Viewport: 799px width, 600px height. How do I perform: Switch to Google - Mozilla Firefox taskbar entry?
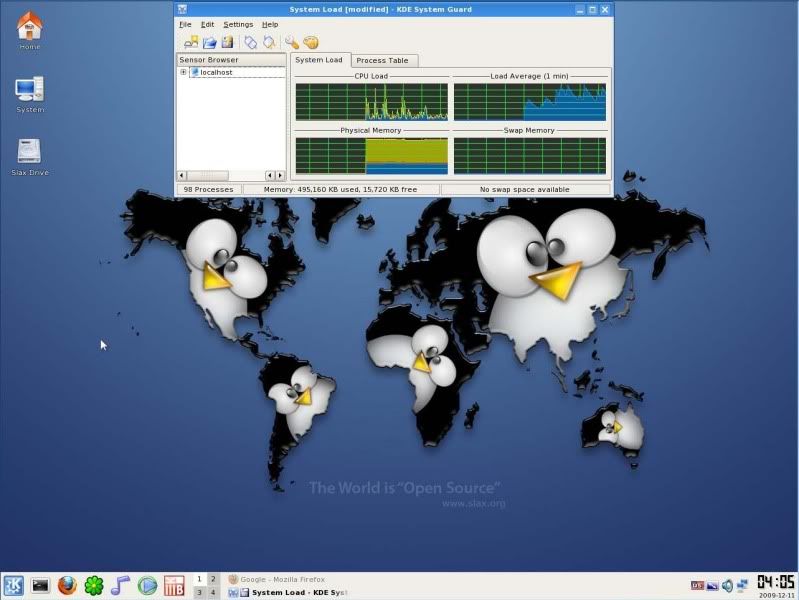(287, 579)
